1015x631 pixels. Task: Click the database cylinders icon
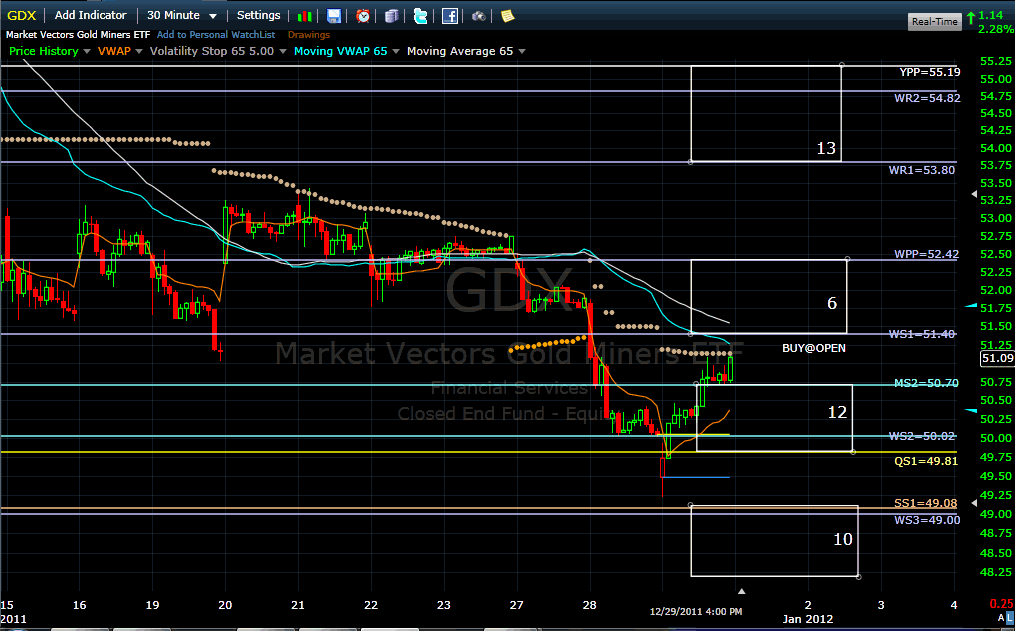(x=392, y=16)
